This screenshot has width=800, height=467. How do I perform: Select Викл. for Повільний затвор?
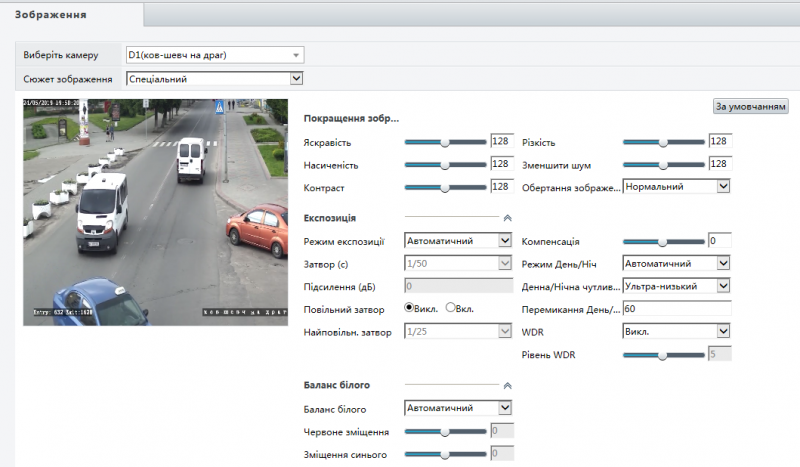409,308
